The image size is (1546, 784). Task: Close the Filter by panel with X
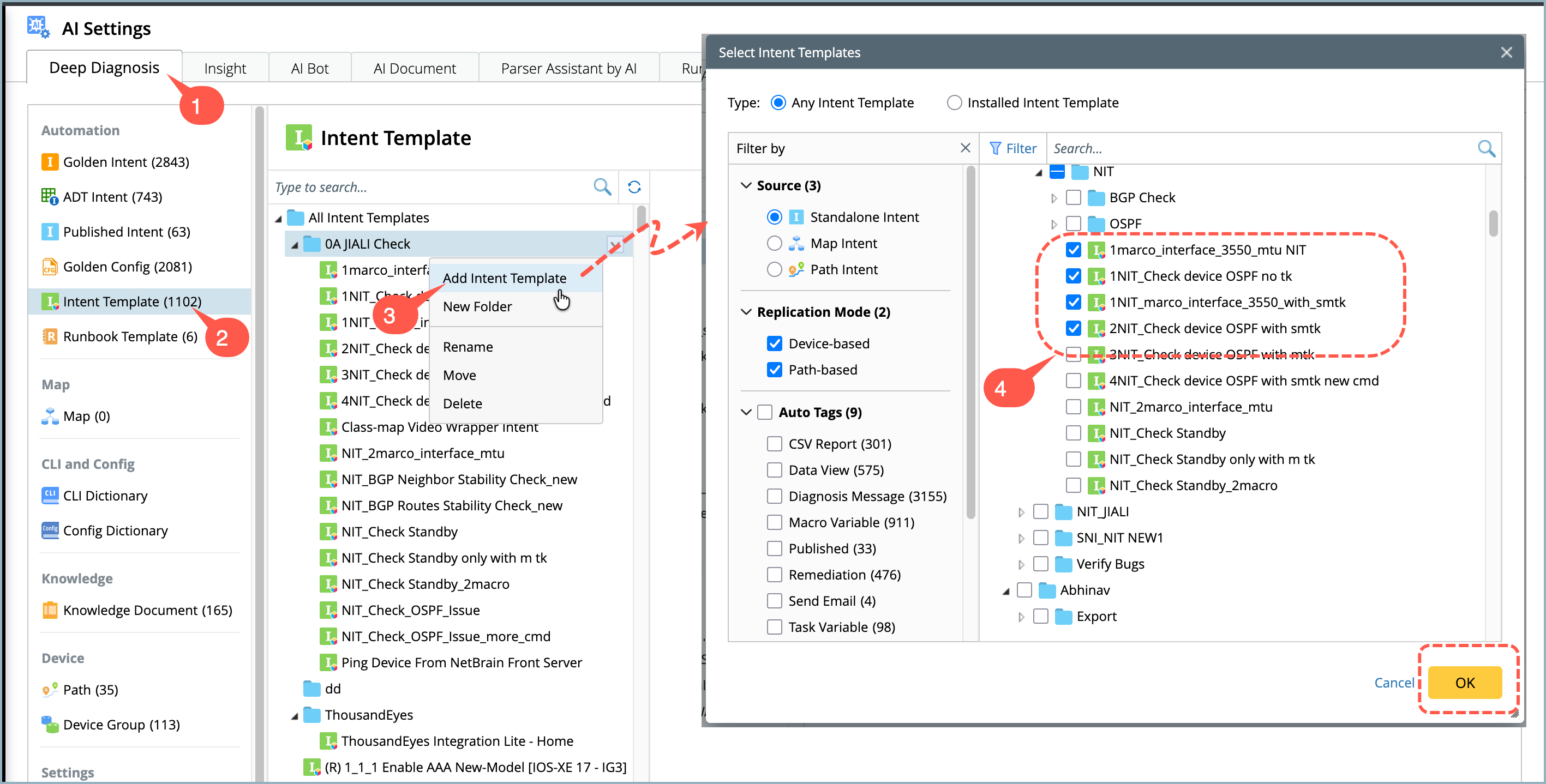(964, 148)
